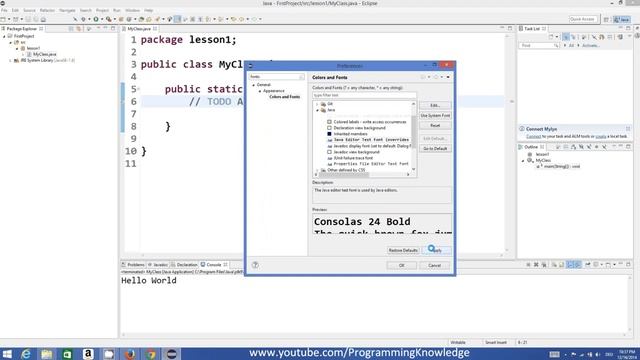Open the Refactor menu
This screenshot has height=360, width=640.
coord(47,10)
